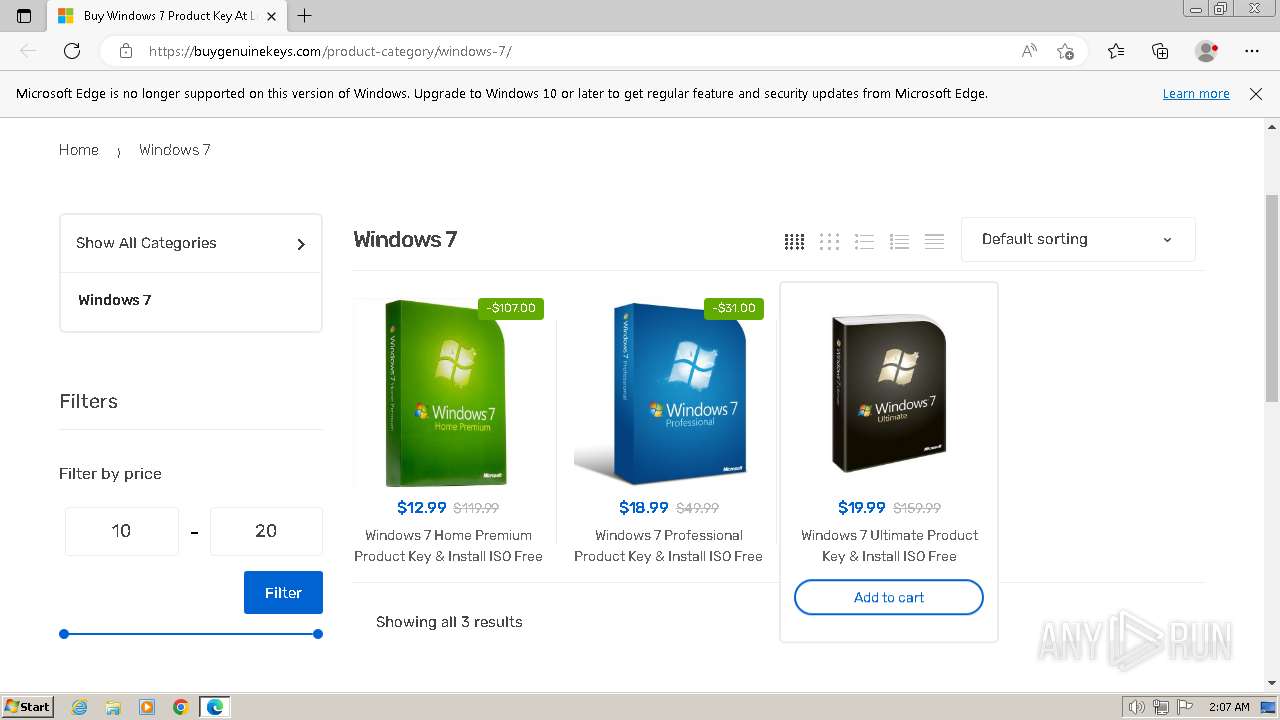Click the address bar URL

(x=330, y=51)
